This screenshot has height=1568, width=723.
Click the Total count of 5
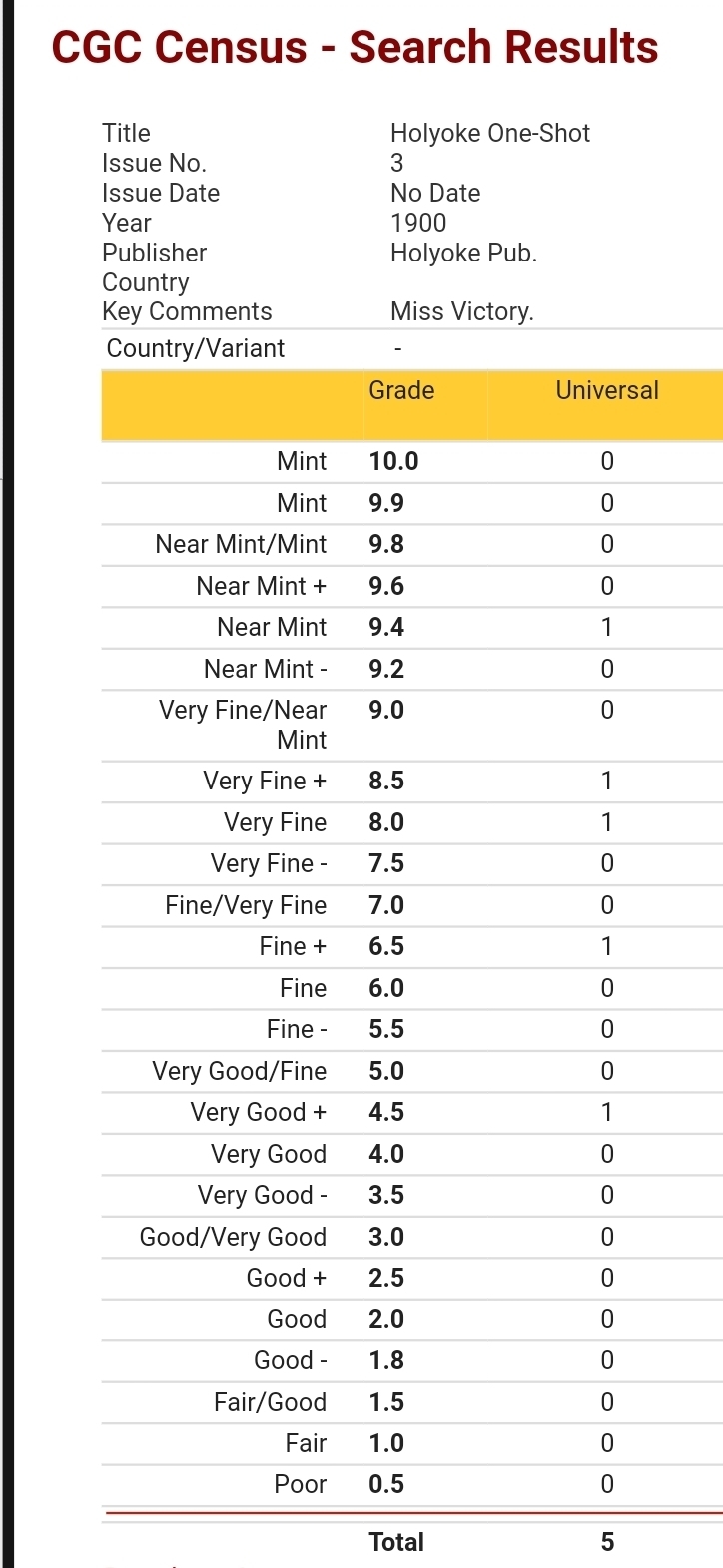pyautogui.click(x=607, y=1543)
